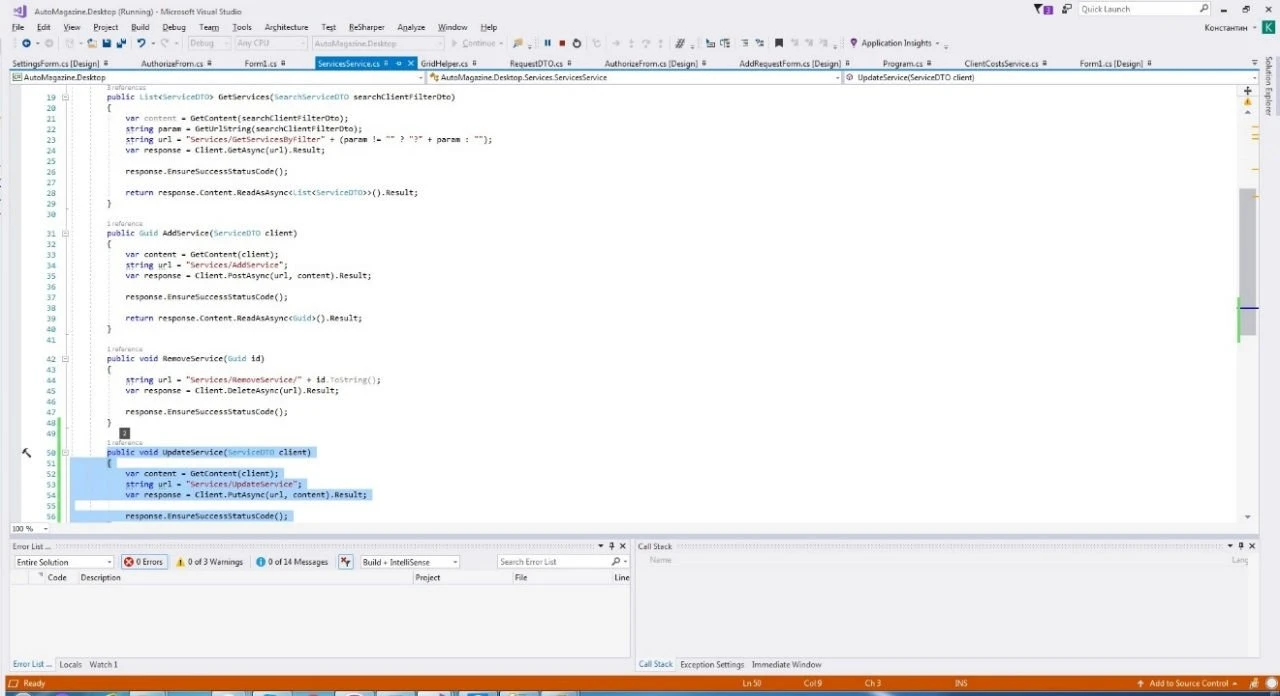The height and width of the screenshot is (696, 1280).
Task: Clear error list filter icon
Action: (346, 562)
